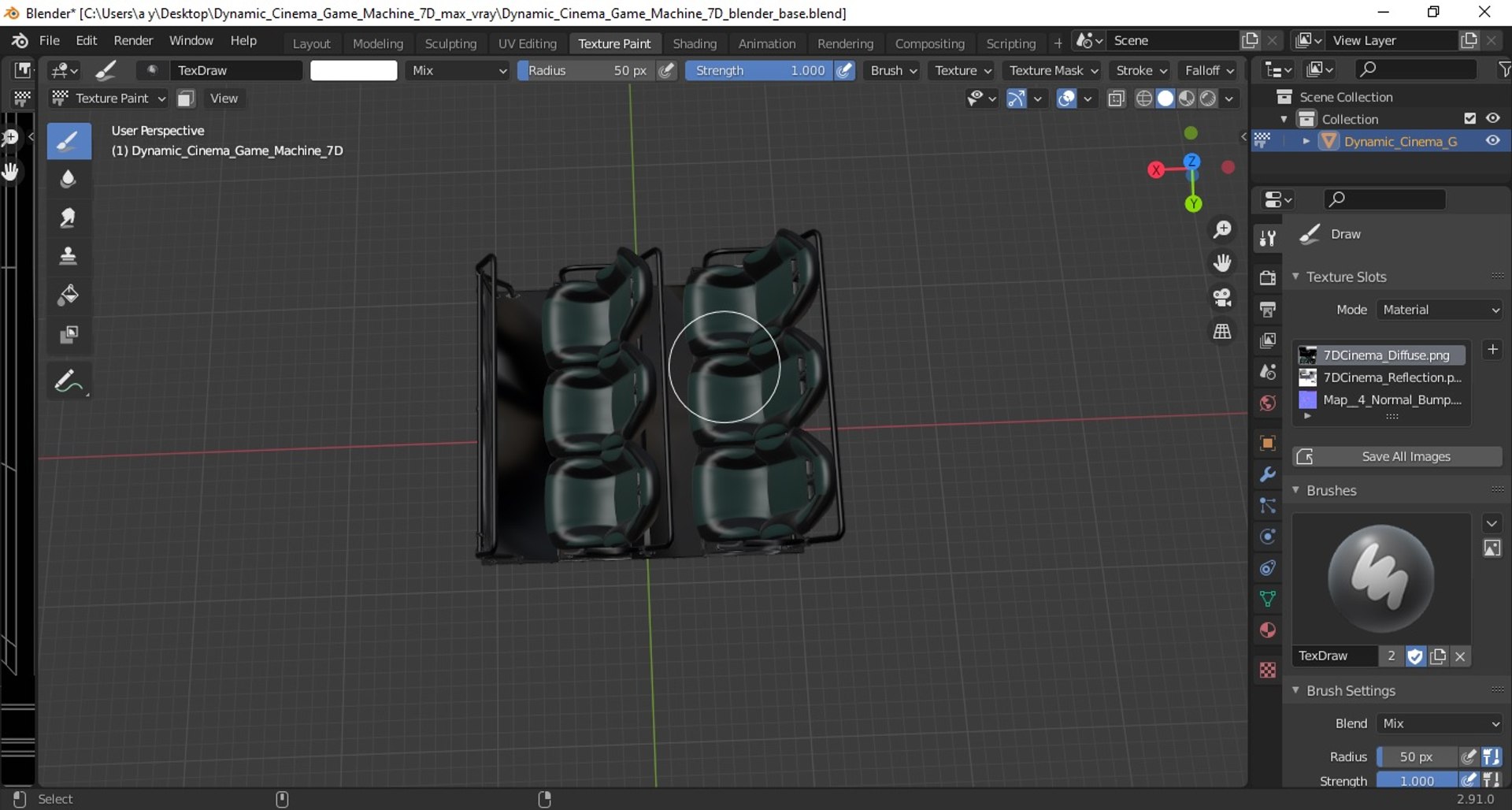Select the Draw brush tool
Image resolution: width=1512 pixels, height=810 pixels.
point(69,141)
